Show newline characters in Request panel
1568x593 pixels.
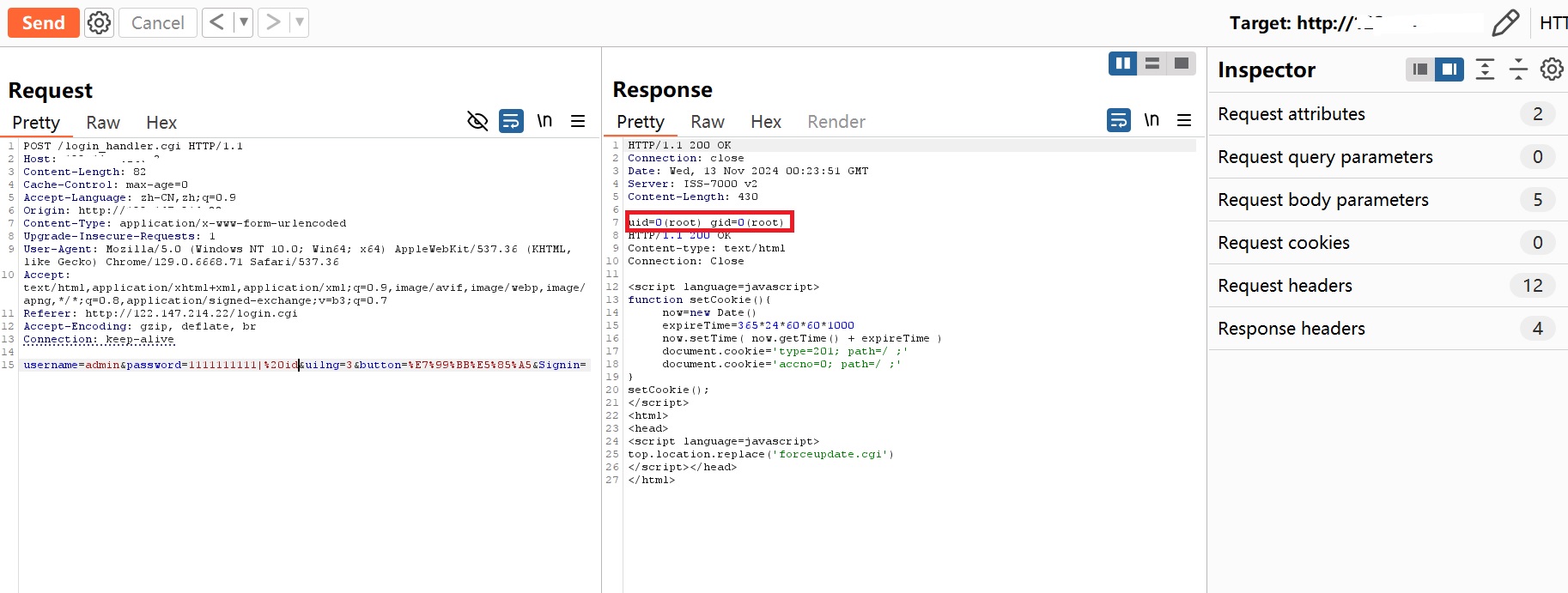pos(544,121)
